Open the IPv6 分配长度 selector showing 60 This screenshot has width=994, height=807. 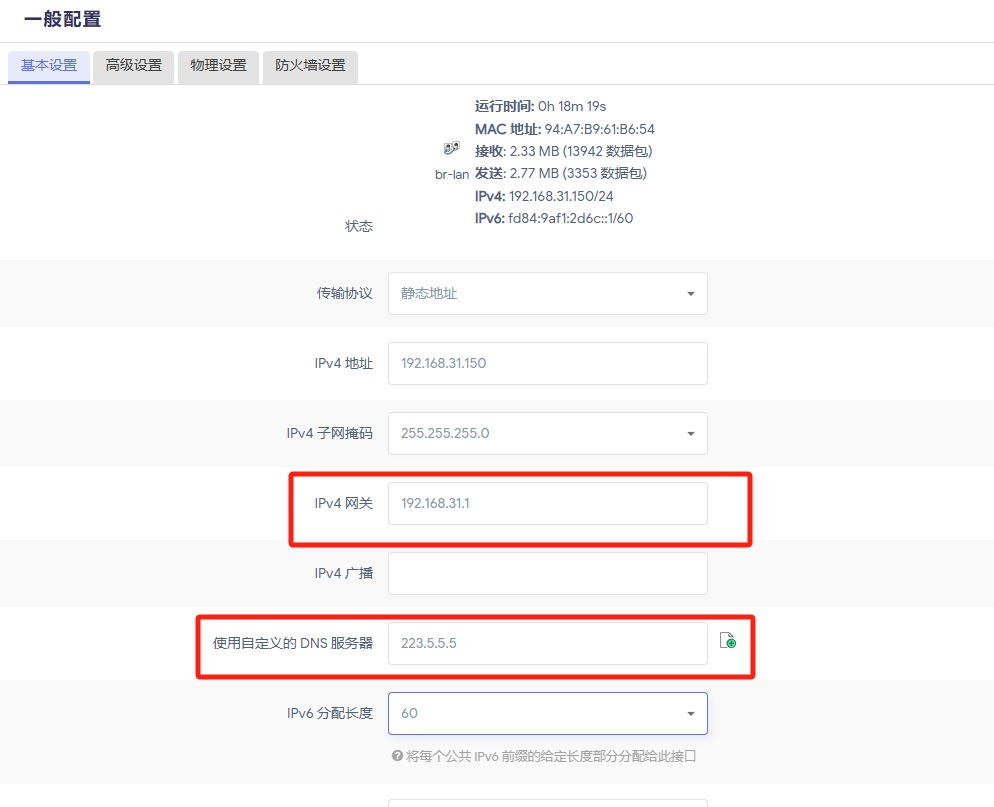click(x=547, y=713)
